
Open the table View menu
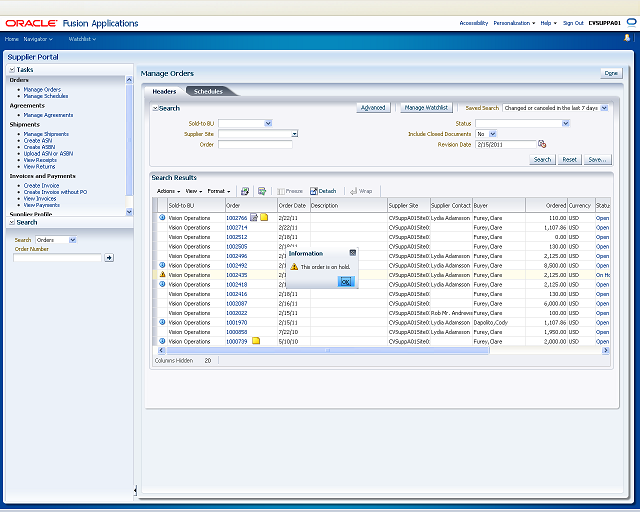(193, 191)
